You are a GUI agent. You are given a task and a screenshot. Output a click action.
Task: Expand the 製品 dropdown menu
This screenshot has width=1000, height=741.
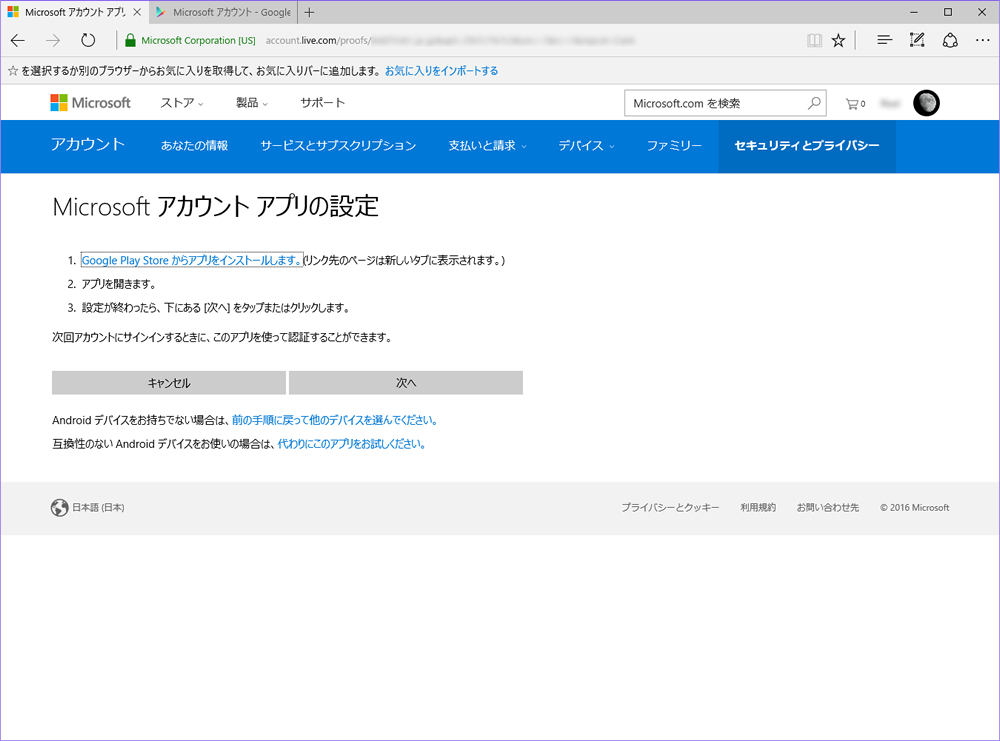(252, 103)
